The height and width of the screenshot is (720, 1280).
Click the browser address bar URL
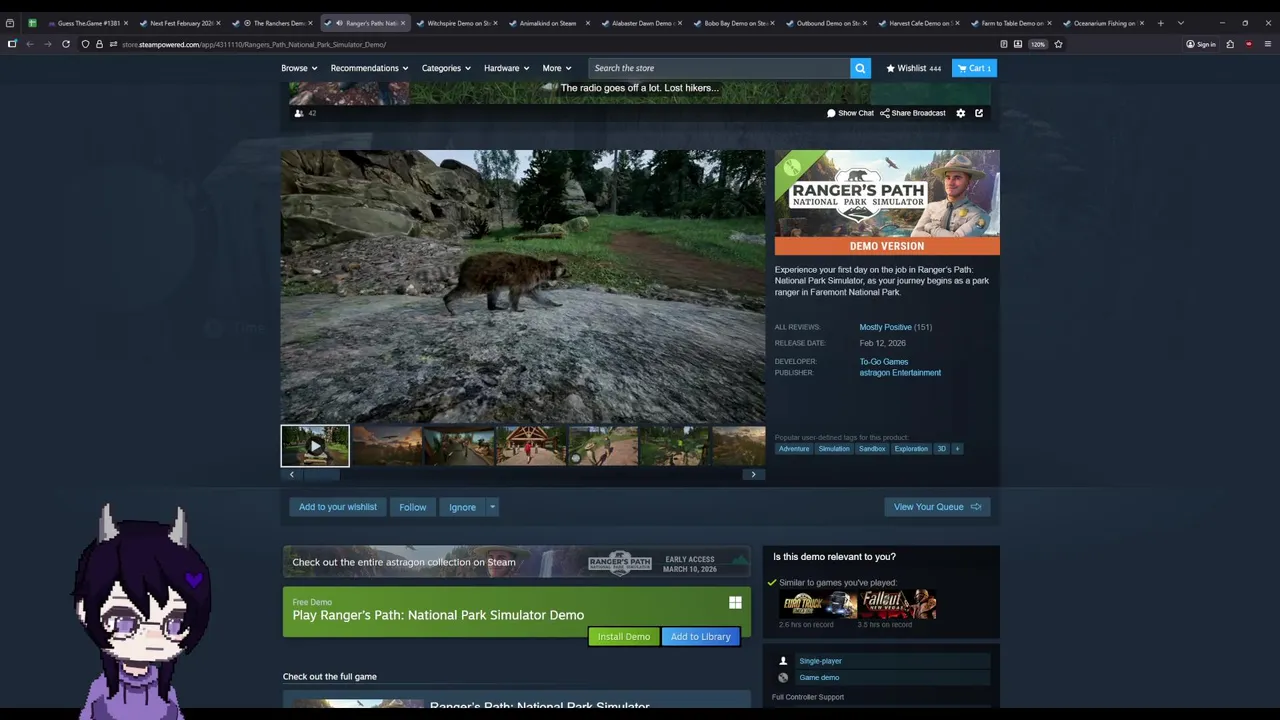click(254, 44)
